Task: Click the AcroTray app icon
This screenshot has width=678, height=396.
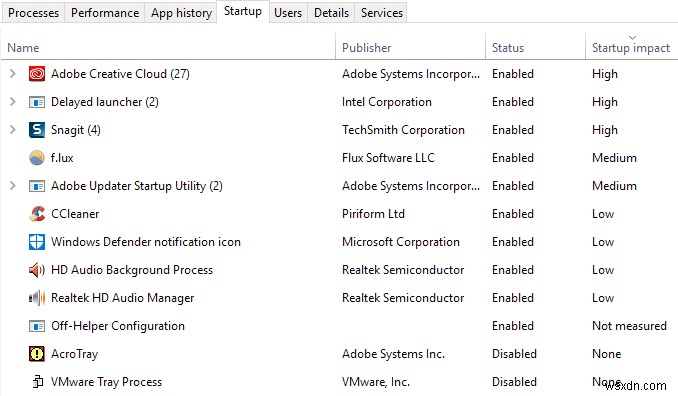Action: [x=37, y=354]
